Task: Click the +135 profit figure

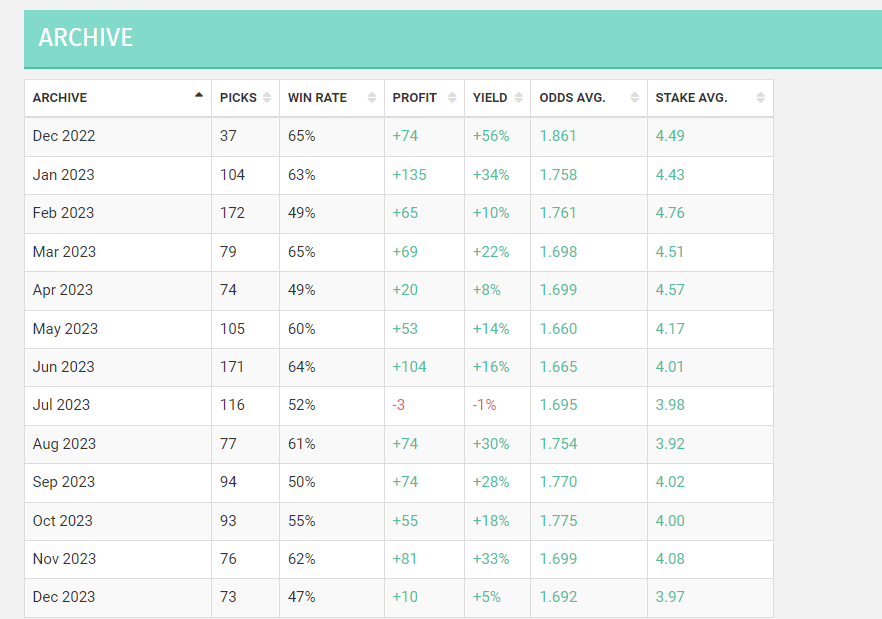Action: click(x=410, y=175)
